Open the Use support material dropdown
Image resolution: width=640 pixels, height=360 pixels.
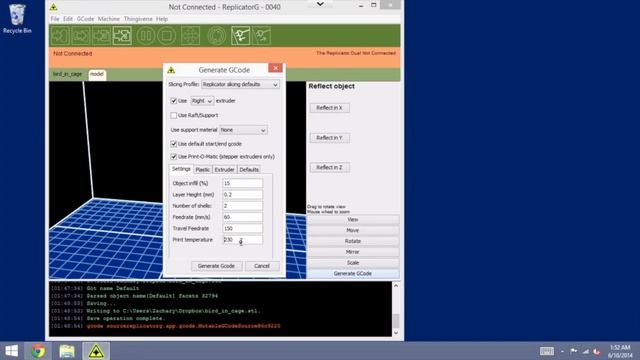pyautogui.click(x=243, y=130)
